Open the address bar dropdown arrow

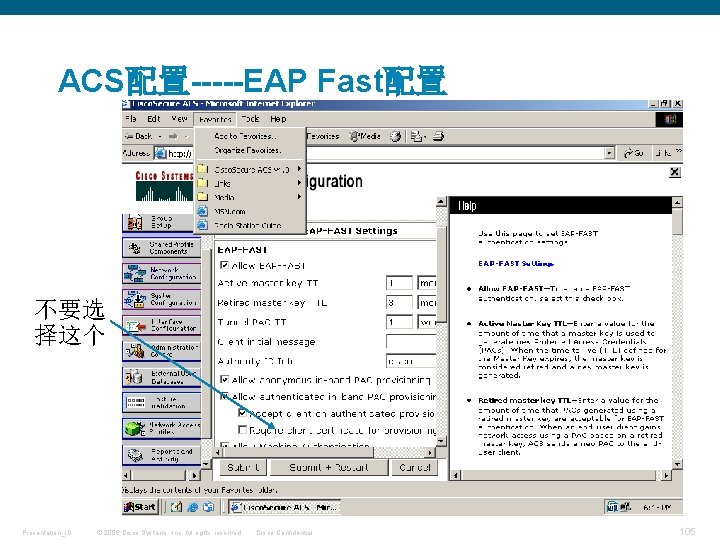pos(609,153)
